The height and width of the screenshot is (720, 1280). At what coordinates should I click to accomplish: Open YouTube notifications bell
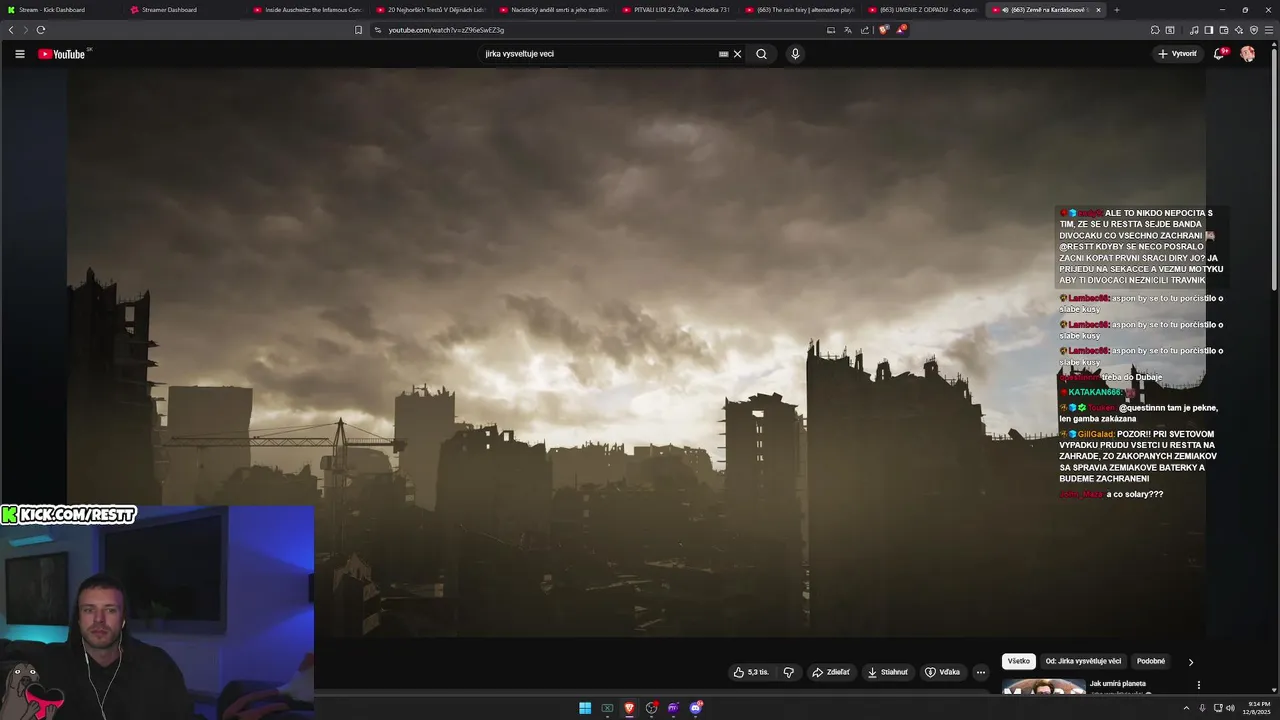click(1219, 54)
